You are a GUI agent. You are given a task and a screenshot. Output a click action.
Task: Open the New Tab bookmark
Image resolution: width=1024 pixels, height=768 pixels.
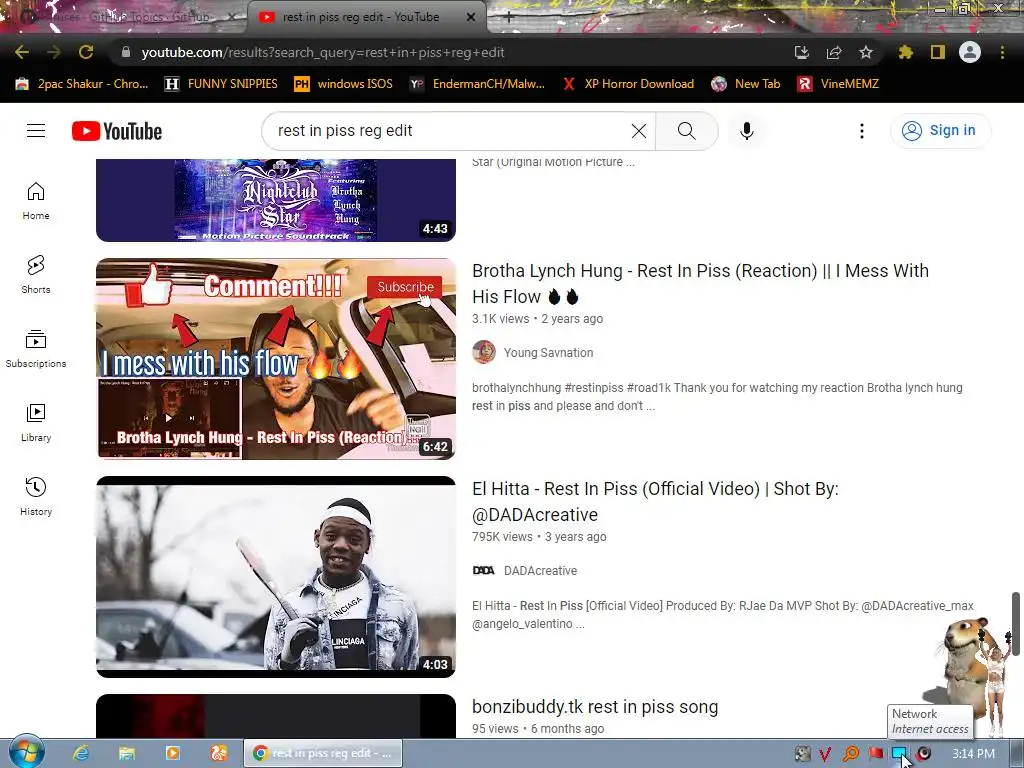click(x=746, y=84)
